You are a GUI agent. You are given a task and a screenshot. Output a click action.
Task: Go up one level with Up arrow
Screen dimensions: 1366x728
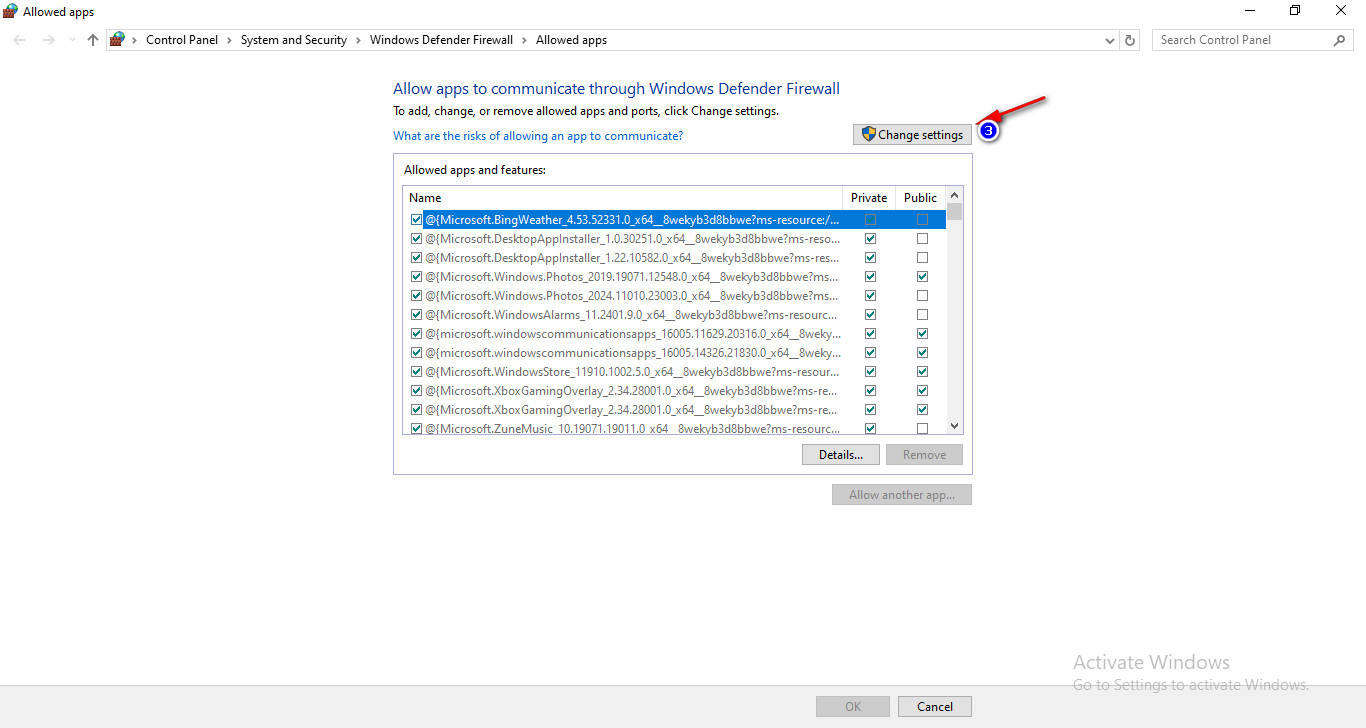pyautogui.click(x=93, y=40)
